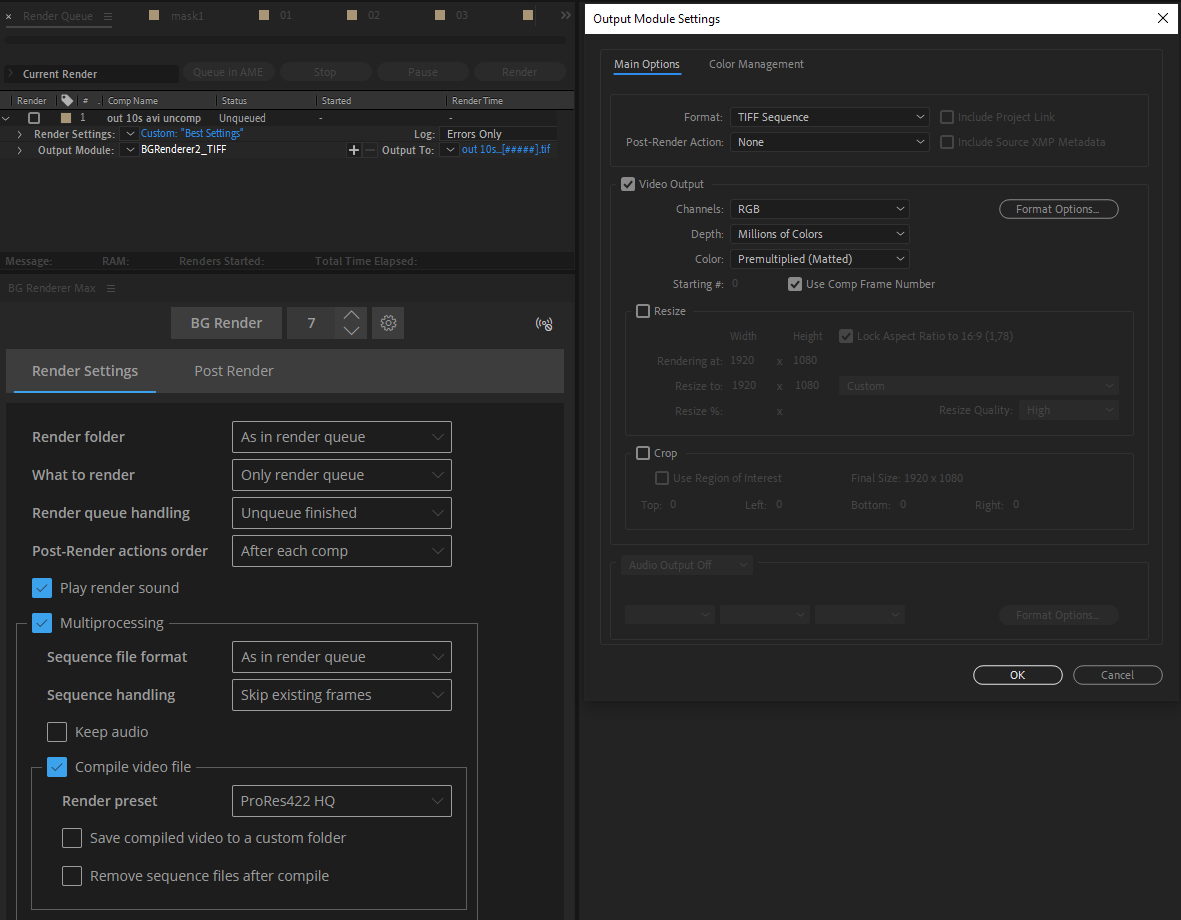Open the Render Queue panel menu icon
Image resolution: width=1181 pixels, height=920 pixels.
pos(108,16)
